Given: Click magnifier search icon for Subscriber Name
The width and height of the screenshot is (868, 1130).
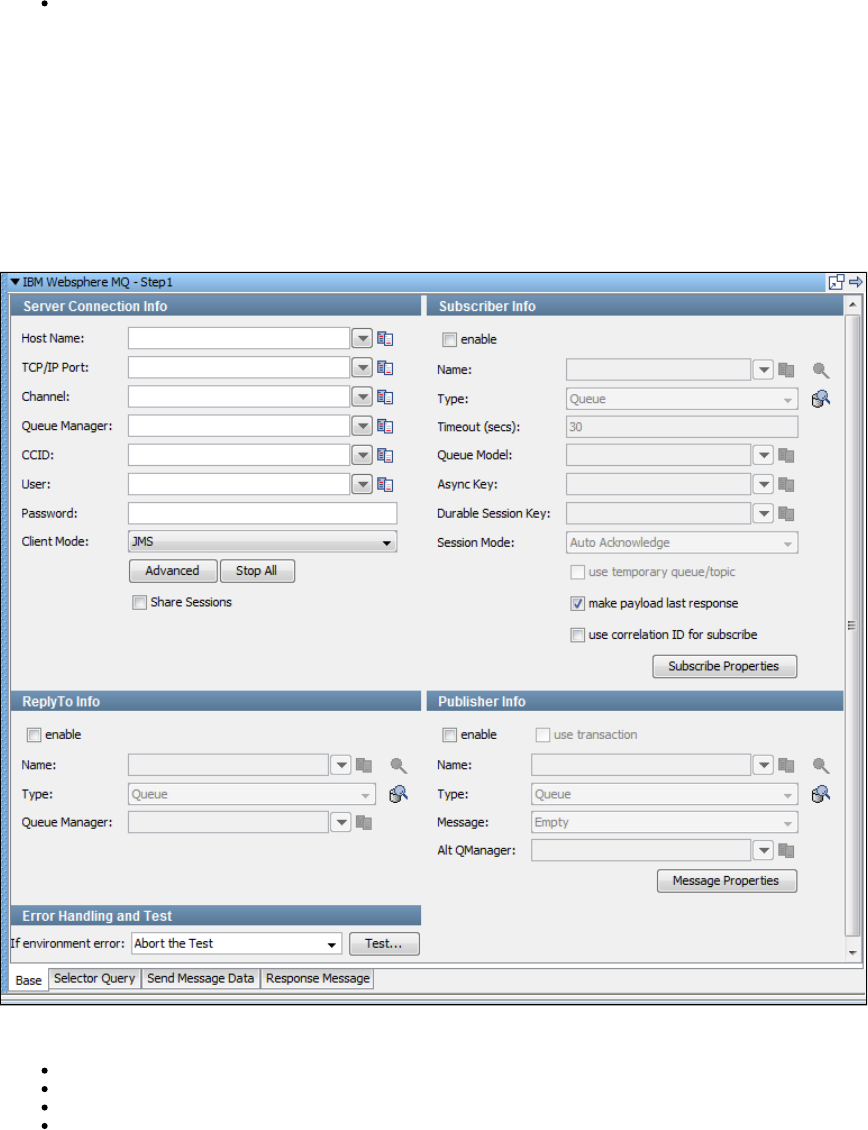Looking at the screenshot, I should 820,370.
